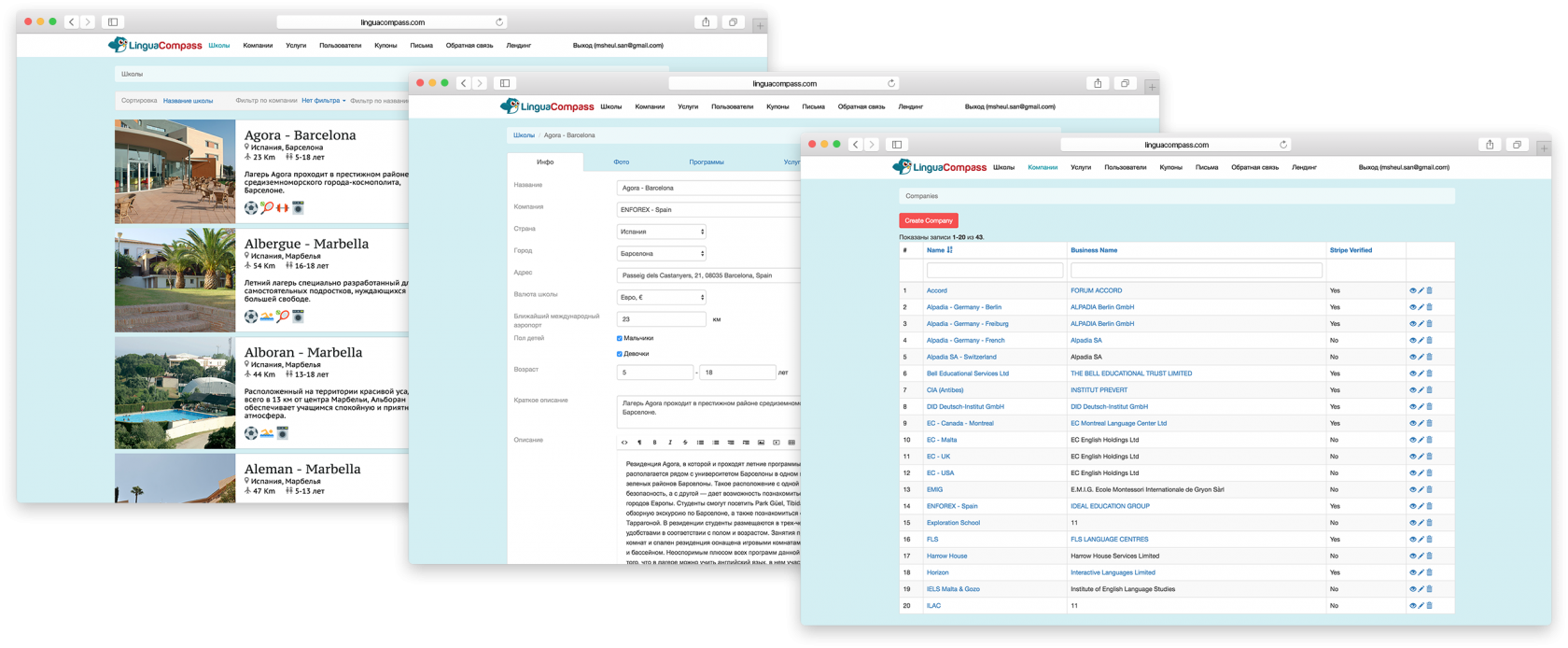The height and width of the screenshot is (648, 1568).
Task: Edit EC - Malta row using pencil icon
Action: 1421,440
